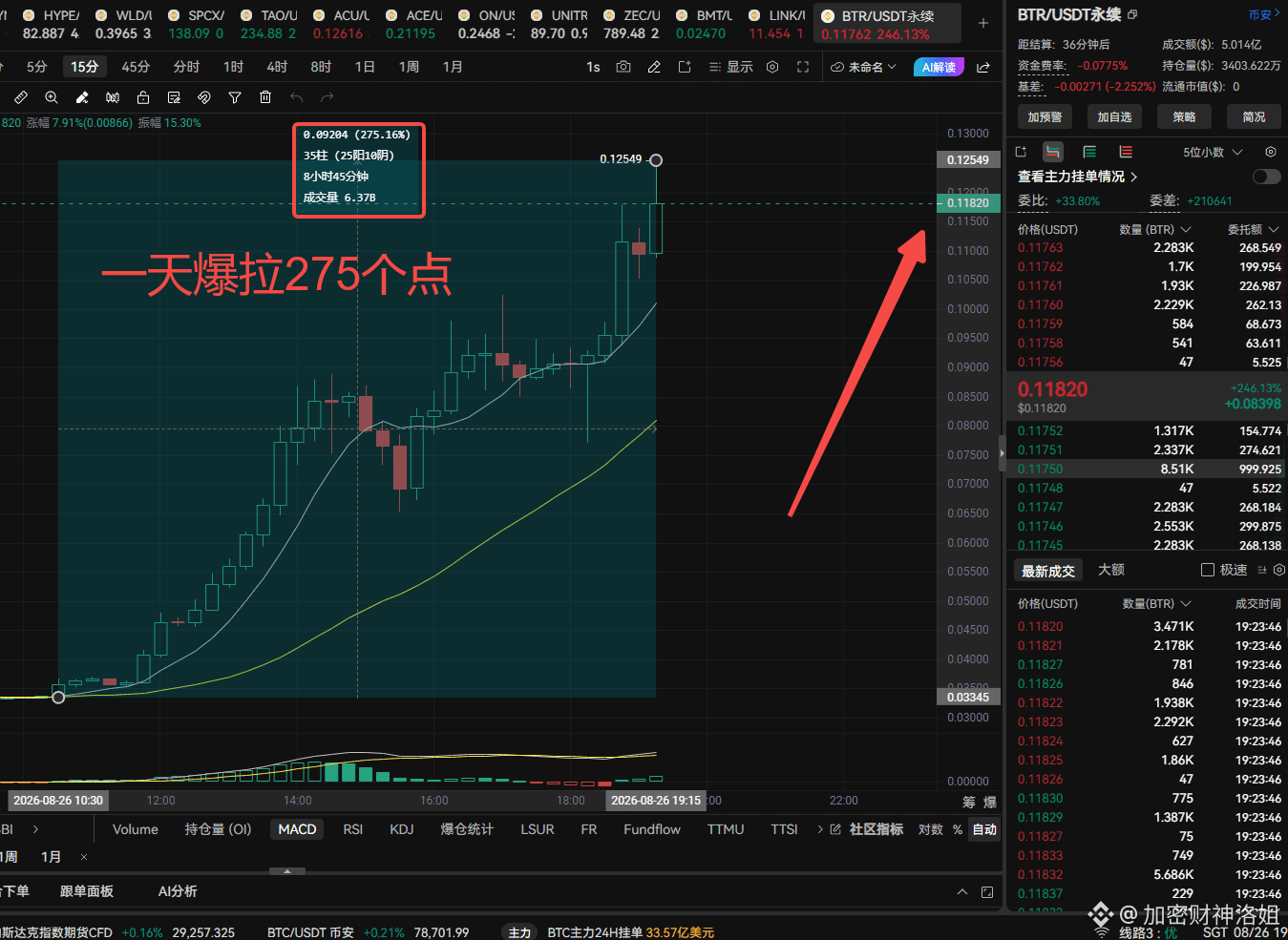Add a new symbol tab with plus
1288x940 pixels.
[983, 23]
